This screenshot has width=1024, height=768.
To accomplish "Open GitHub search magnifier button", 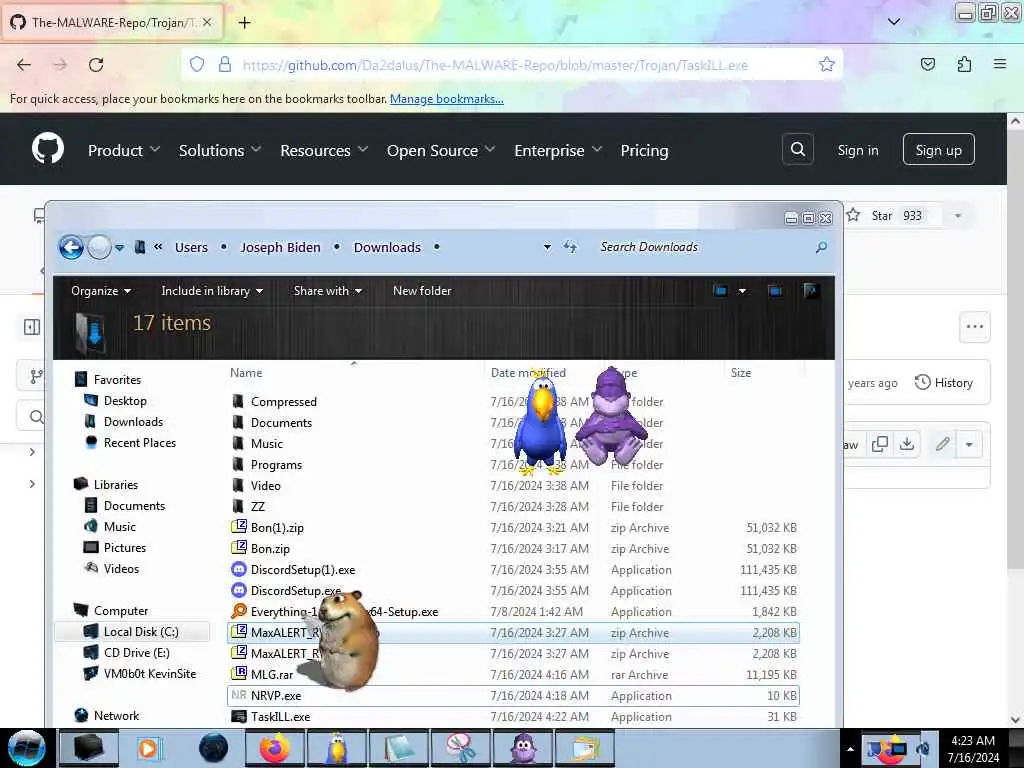I will (x=797, y=150).
